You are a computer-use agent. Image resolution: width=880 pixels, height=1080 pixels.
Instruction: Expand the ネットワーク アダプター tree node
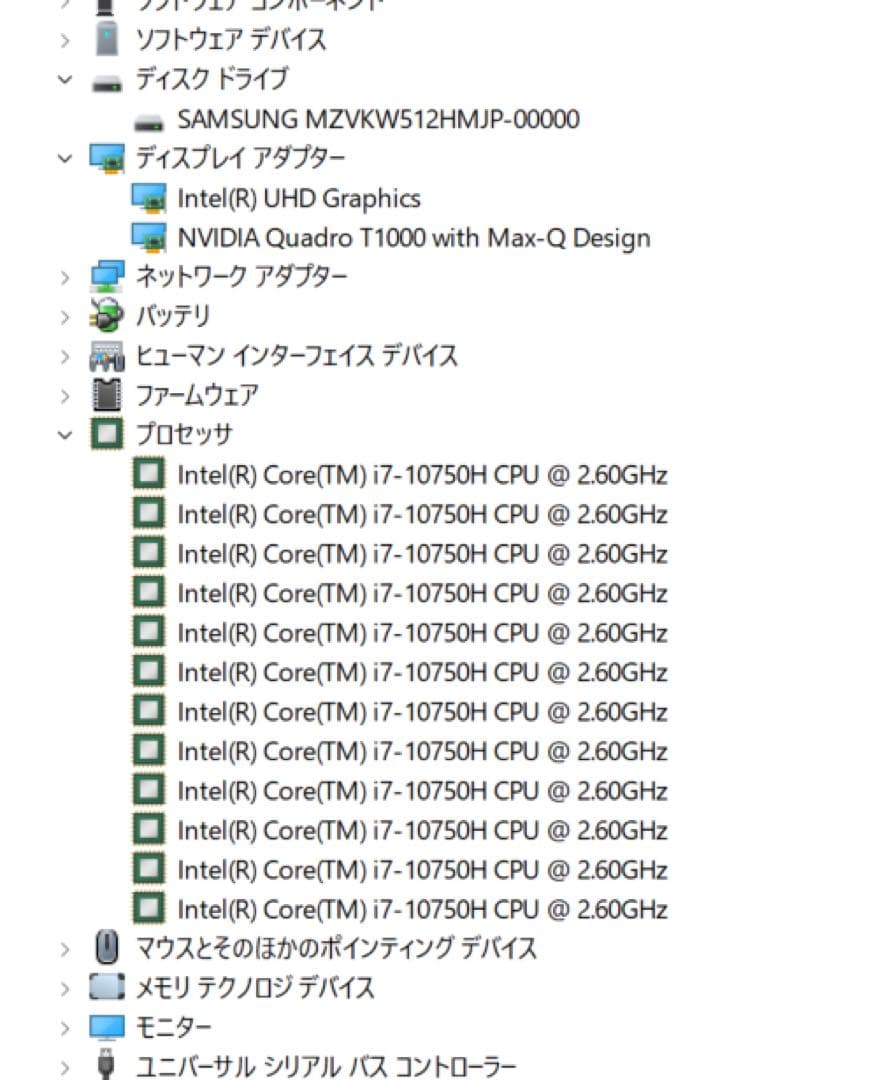64,276
